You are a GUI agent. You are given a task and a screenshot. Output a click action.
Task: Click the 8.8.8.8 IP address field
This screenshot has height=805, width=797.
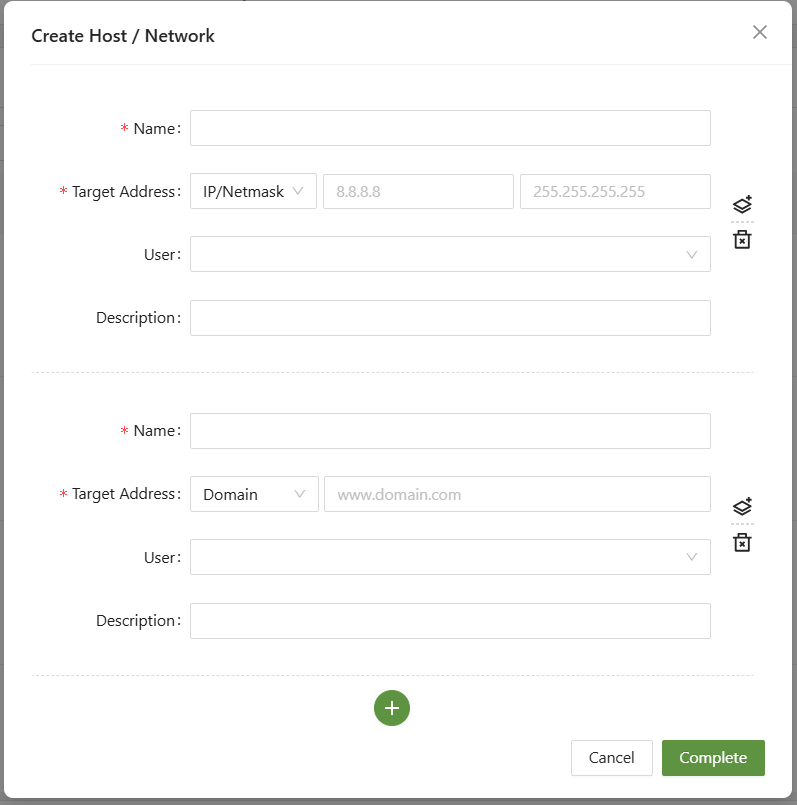[418, 191]
